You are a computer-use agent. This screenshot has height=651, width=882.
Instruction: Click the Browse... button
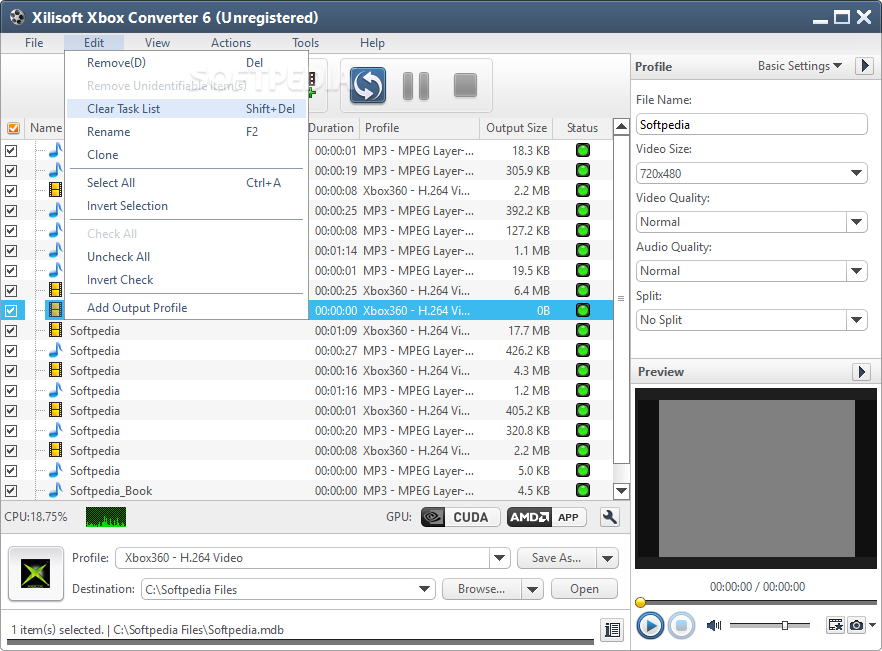[x=482, y=589]
